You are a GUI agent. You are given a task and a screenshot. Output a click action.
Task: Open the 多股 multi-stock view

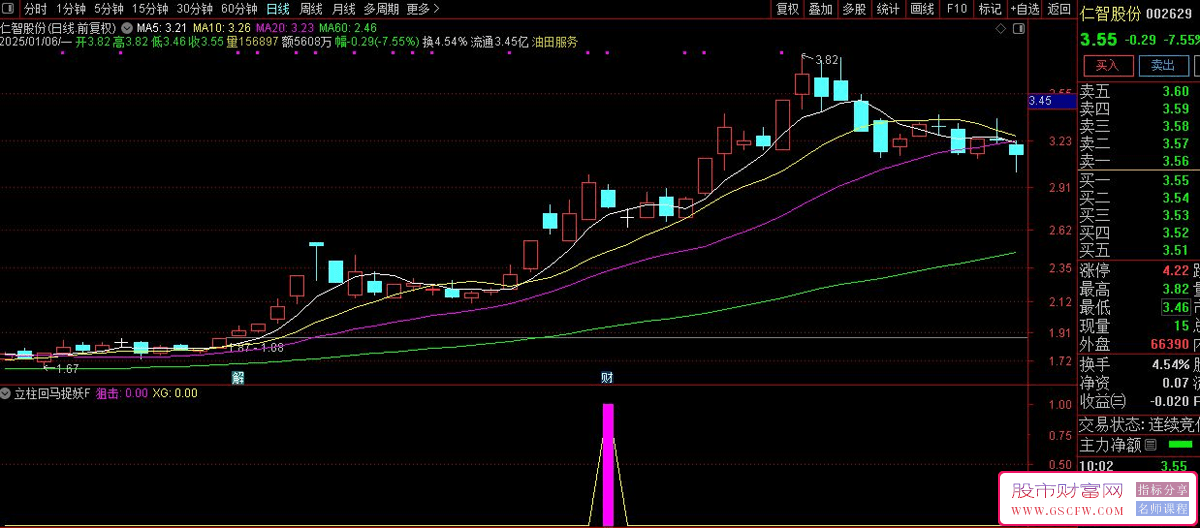pyautogui.click(x=853, y=9)
